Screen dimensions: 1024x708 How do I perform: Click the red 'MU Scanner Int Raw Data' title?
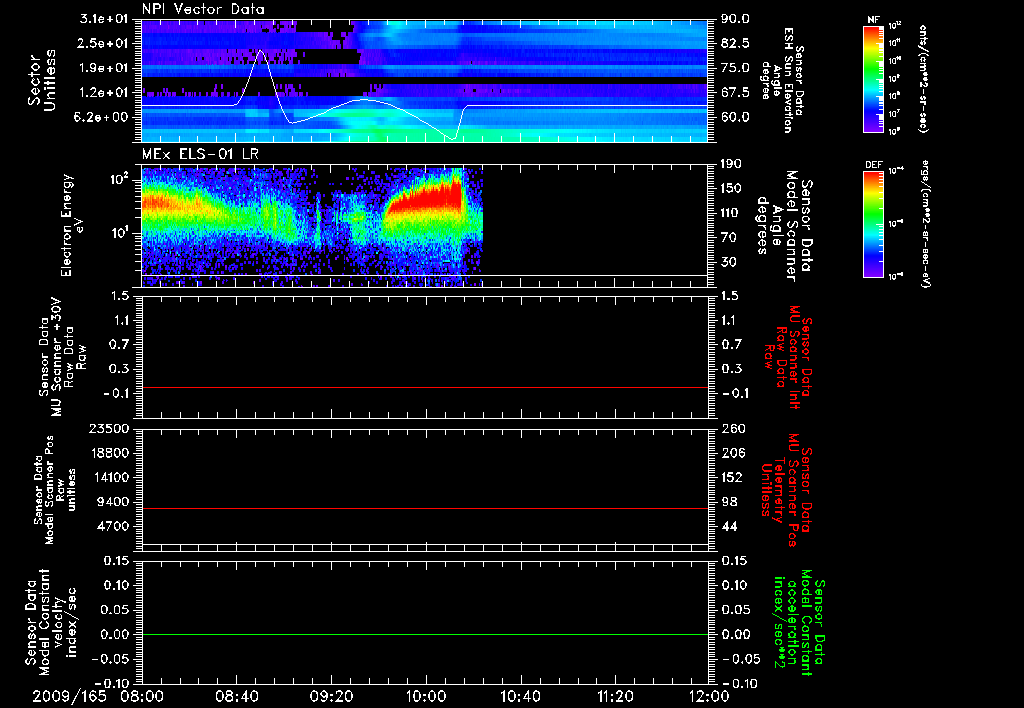tap(788, 357)
